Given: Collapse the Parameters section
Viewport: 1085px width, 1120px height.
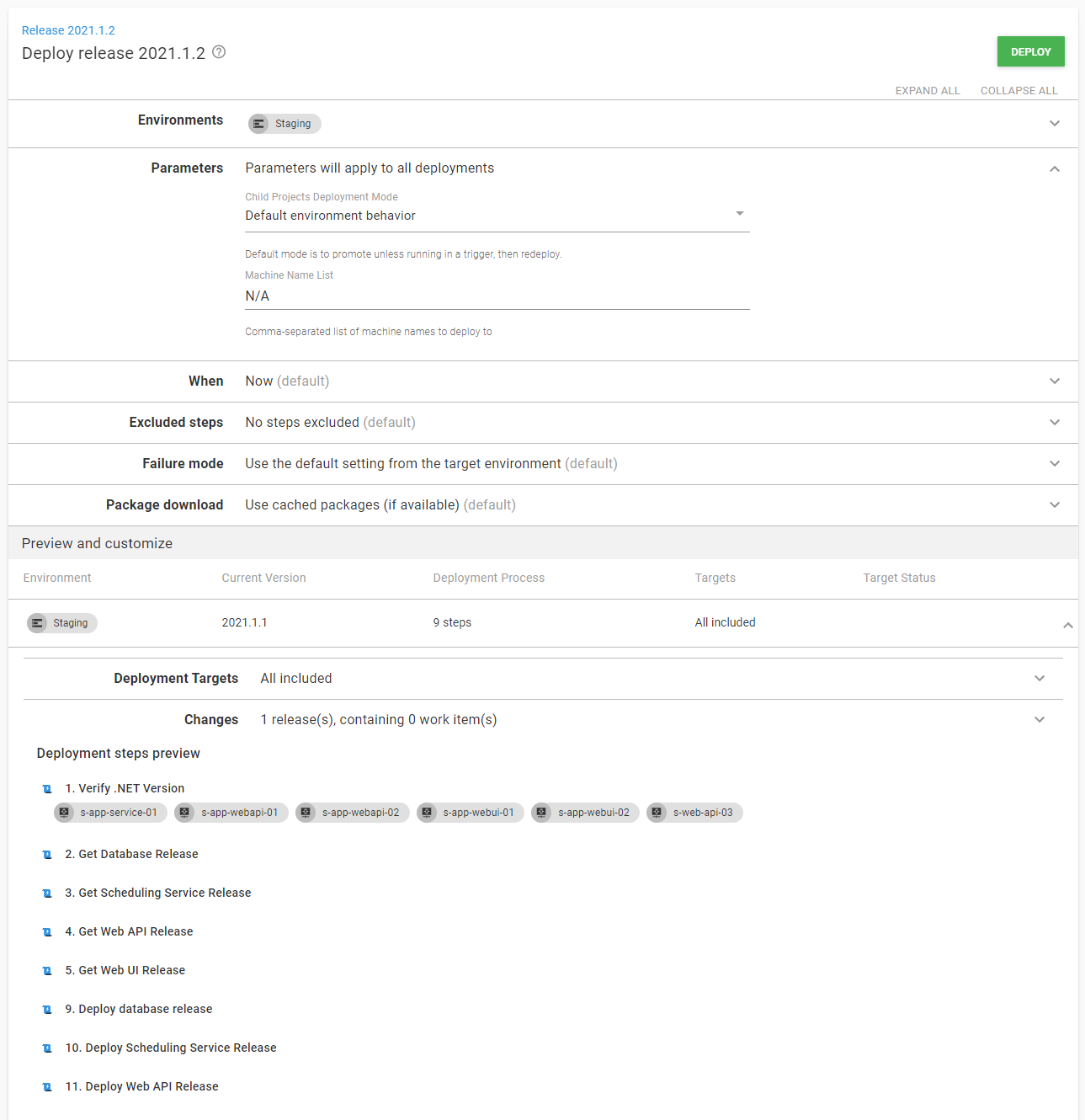Looking at the screenshot, I should click(1055, 168).
